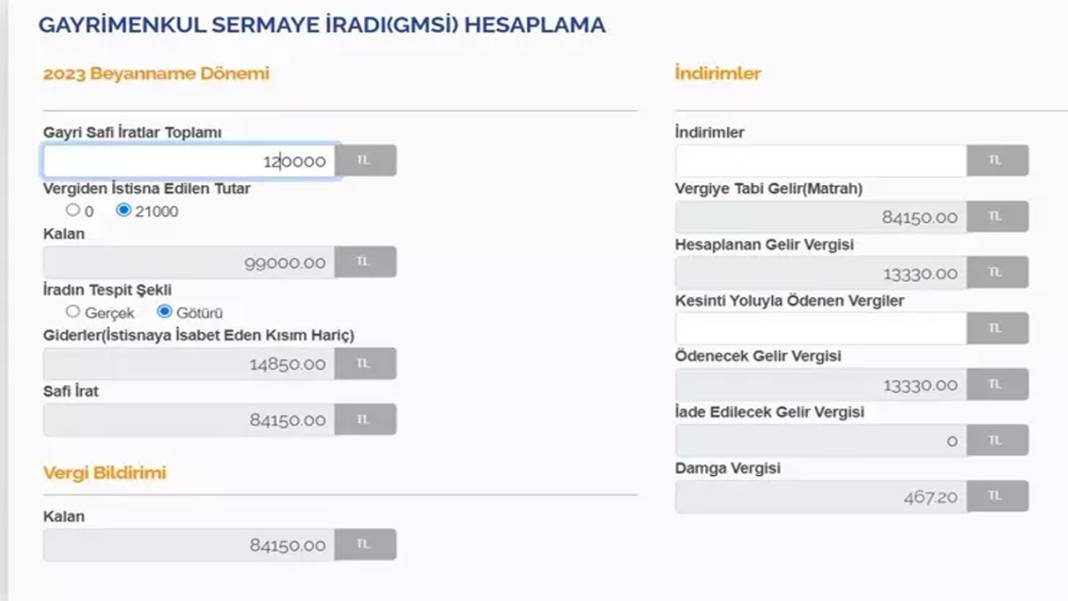1068x601 pixels.
Task: Click the GAYRİMENKUL SERMAYE İRADI(GMSİ) HESAPLAMA heading
Action: 321,25
